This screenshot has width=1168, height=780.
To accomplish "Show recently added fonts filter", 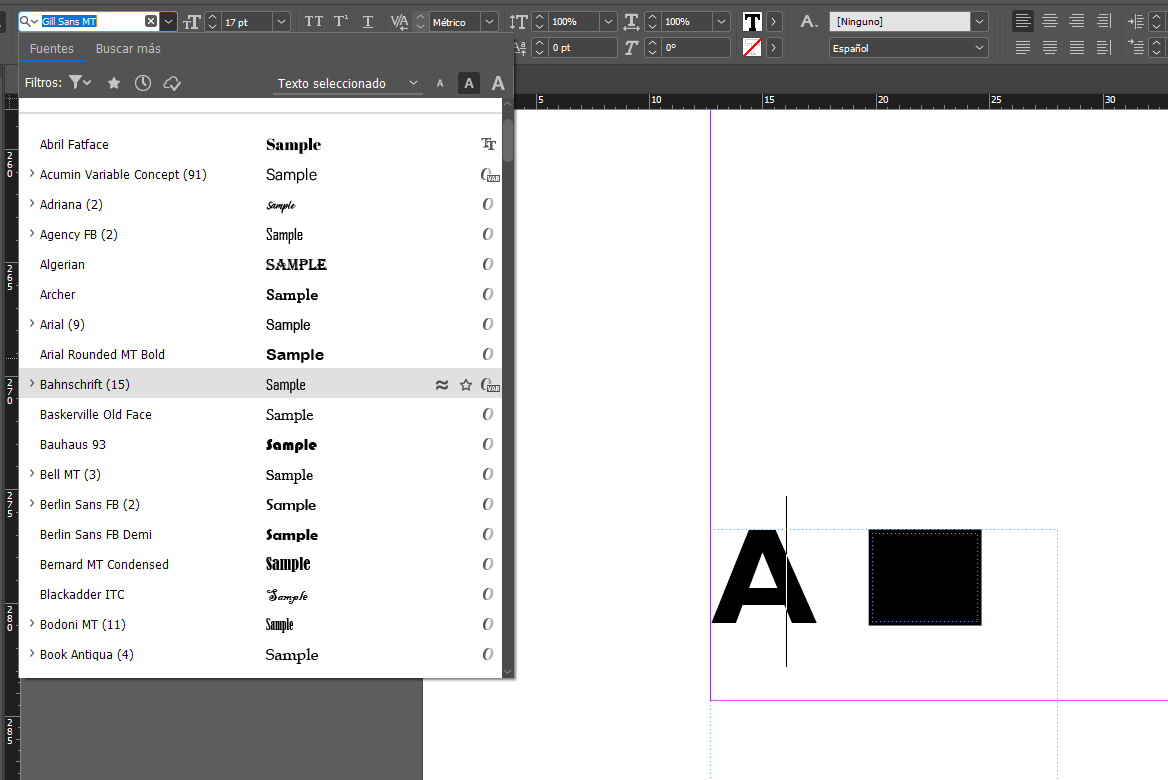I will [141, 83].
